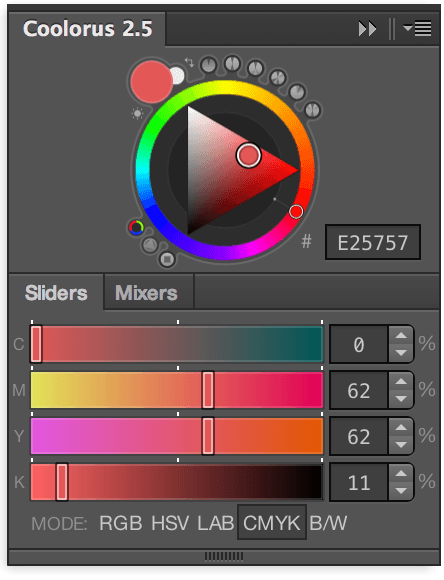Screen dimensions: 444x580
Task: Click the sun brightness icon near wheel
Action: click(137, 113)
